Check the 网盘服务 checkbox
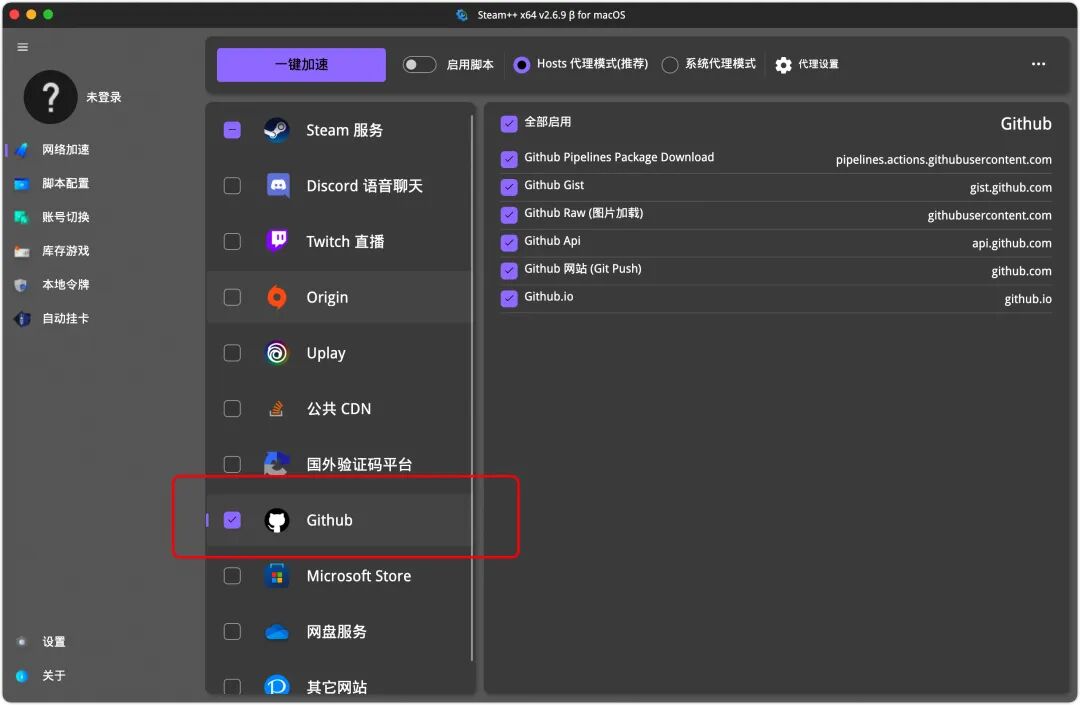Viewport: 1080px width, 705px height. click(x=232, y=631)
